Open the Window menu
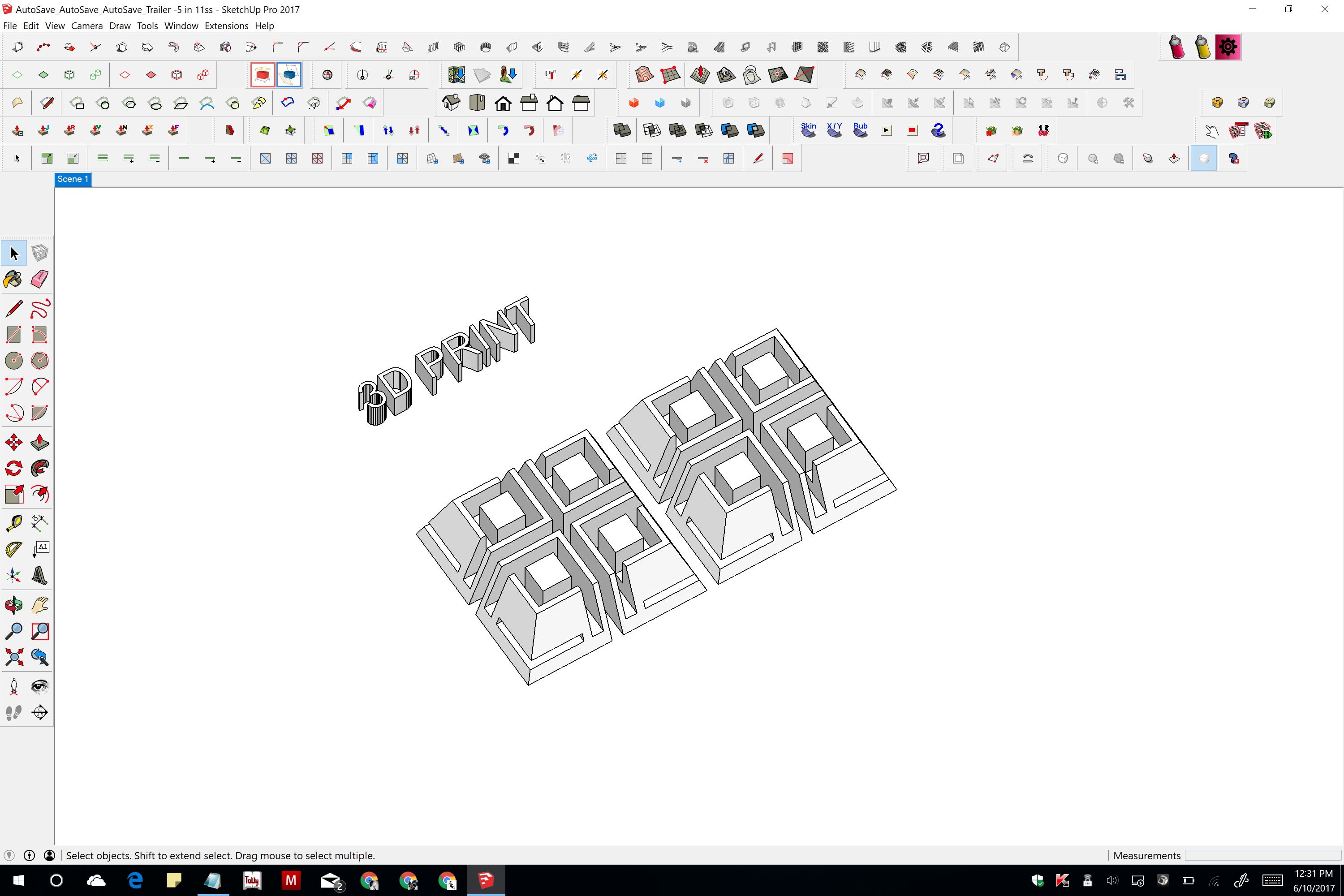1344x896 pixels. 181,26
